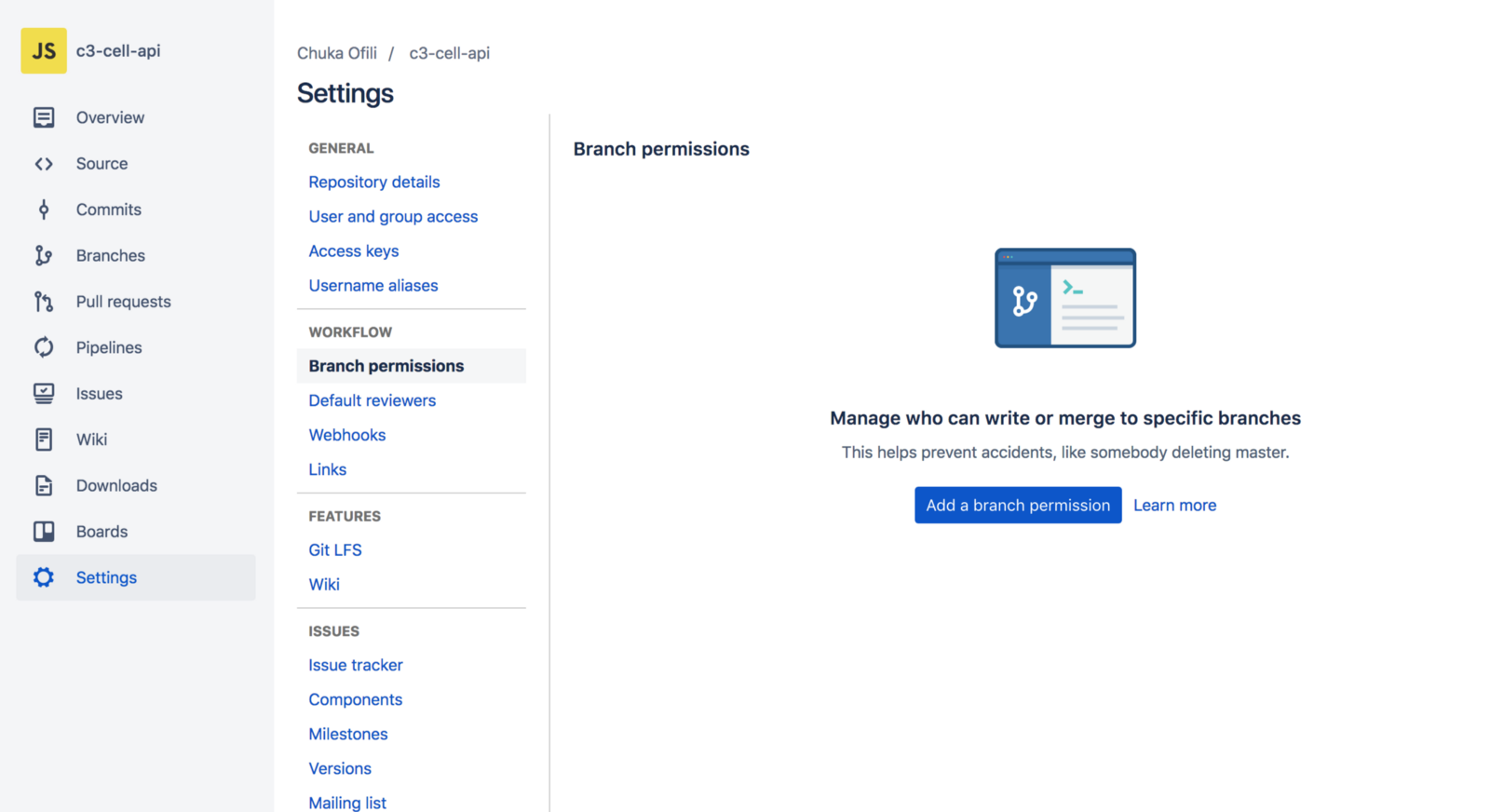Screen dimensions: 1490x812
Task: Click the Learn more link
Action: click(1174, 505)
